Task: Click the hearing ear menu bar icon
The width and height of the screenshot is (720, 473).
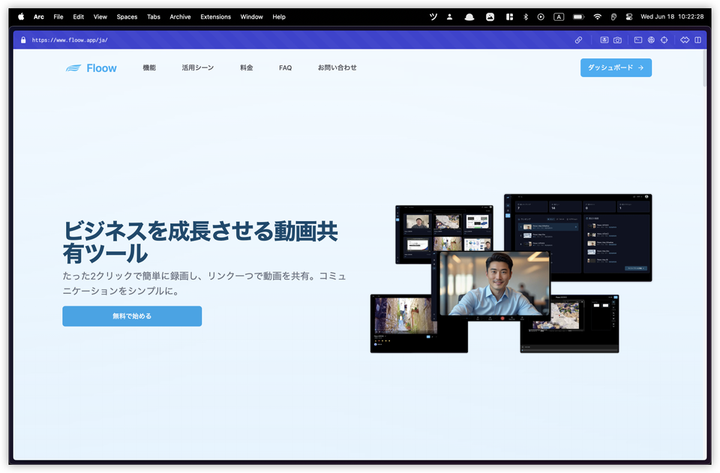Action: click(x=613, y=17)
